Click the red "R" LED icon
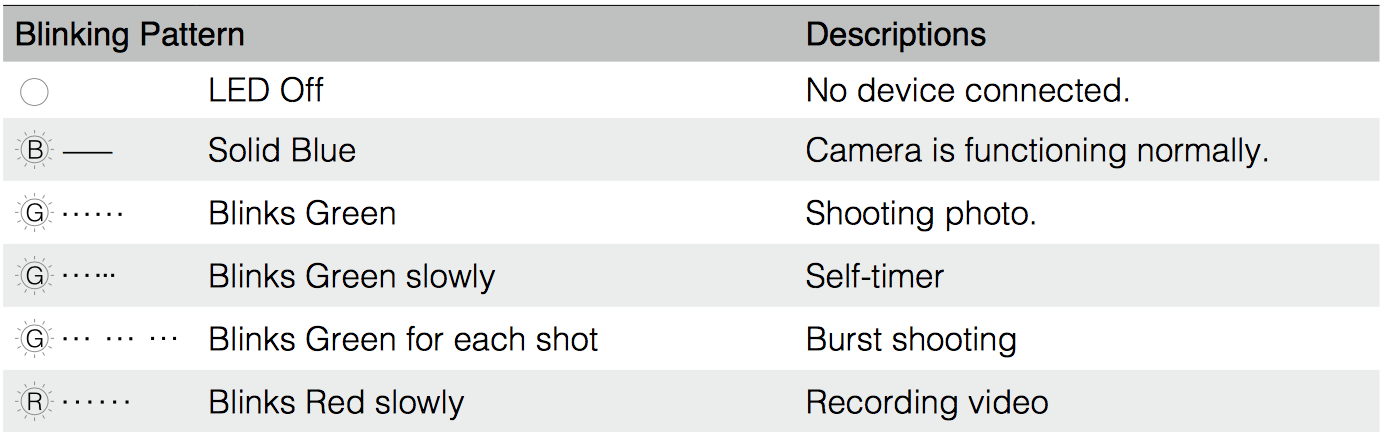The height and width of the screenshot is (432, 1381). tap(34, 402)
